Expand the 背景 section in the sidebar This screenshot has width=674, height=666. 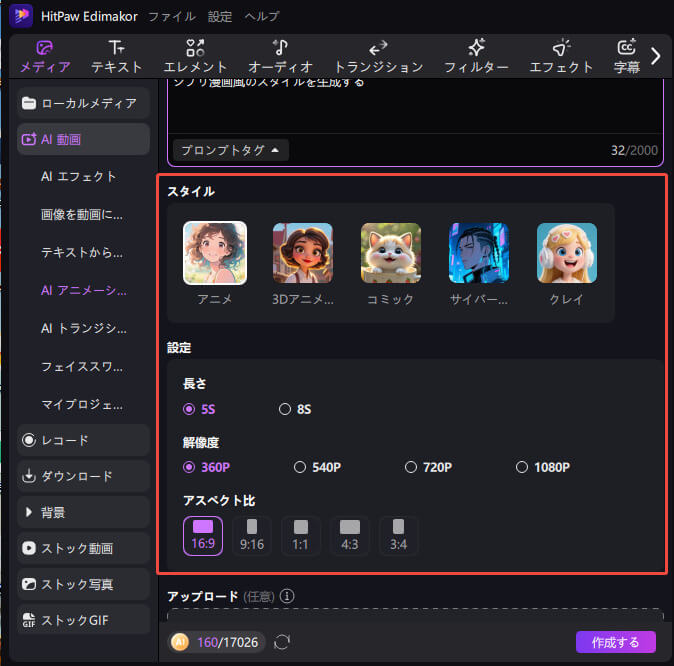83,512
